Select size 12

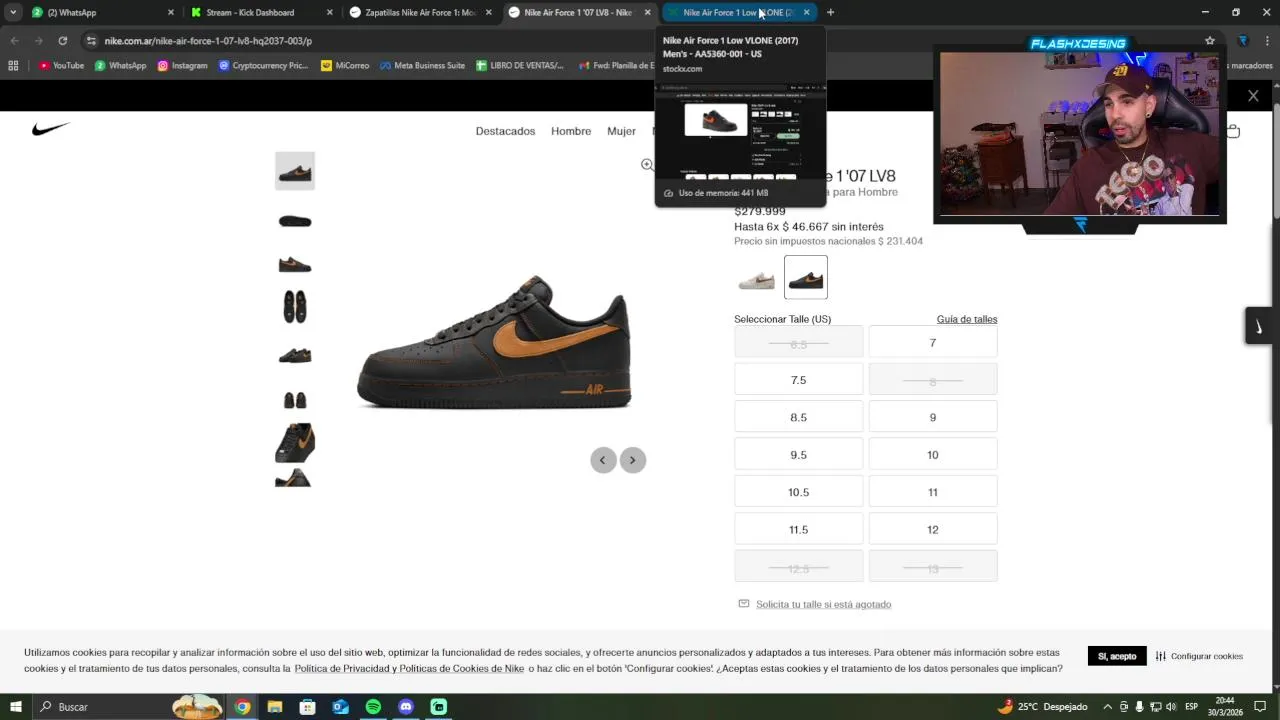933,530
